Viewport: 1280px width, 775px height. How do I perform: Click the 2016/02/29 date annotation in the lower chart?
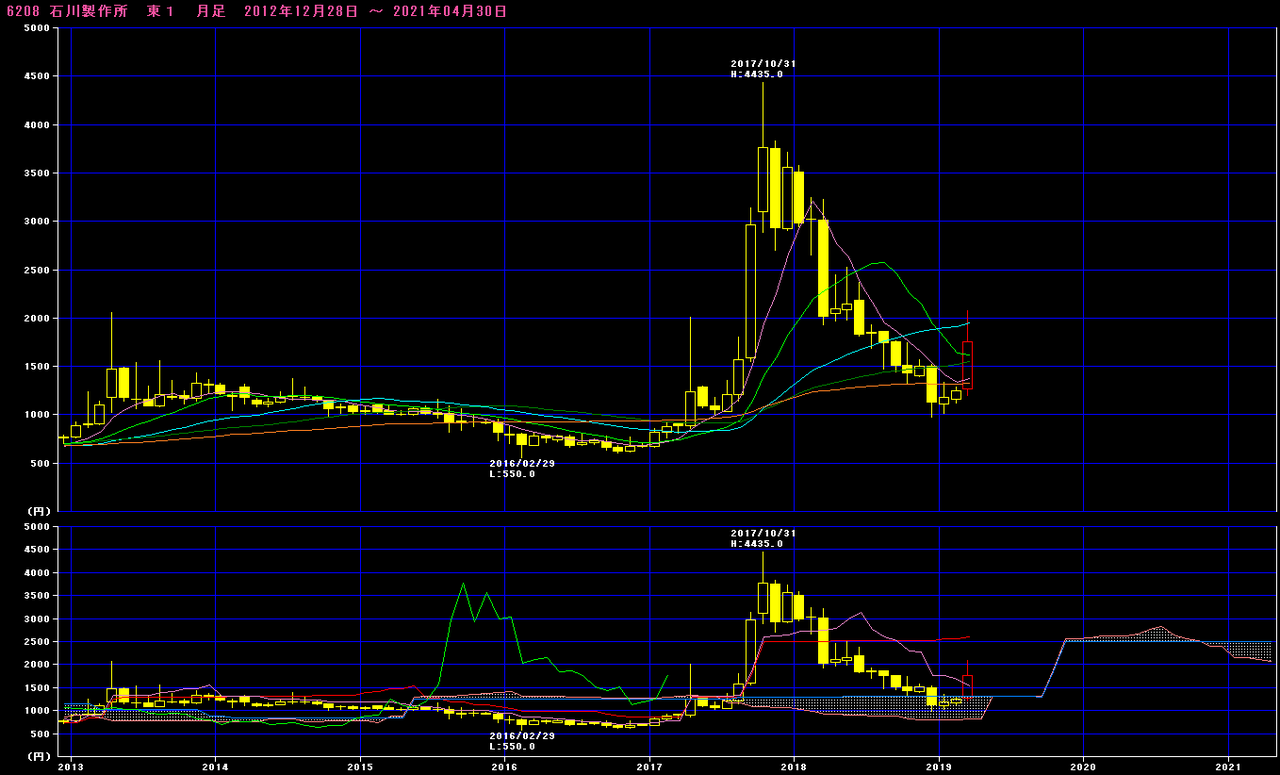(x=522, y=735)
